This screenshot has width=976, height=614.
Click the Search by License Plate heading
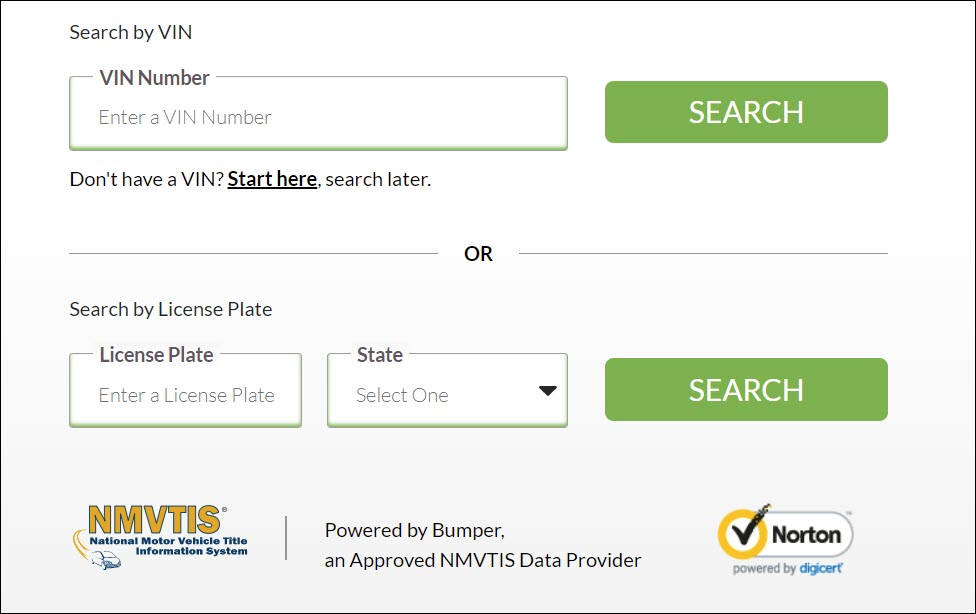click(171, 309)
